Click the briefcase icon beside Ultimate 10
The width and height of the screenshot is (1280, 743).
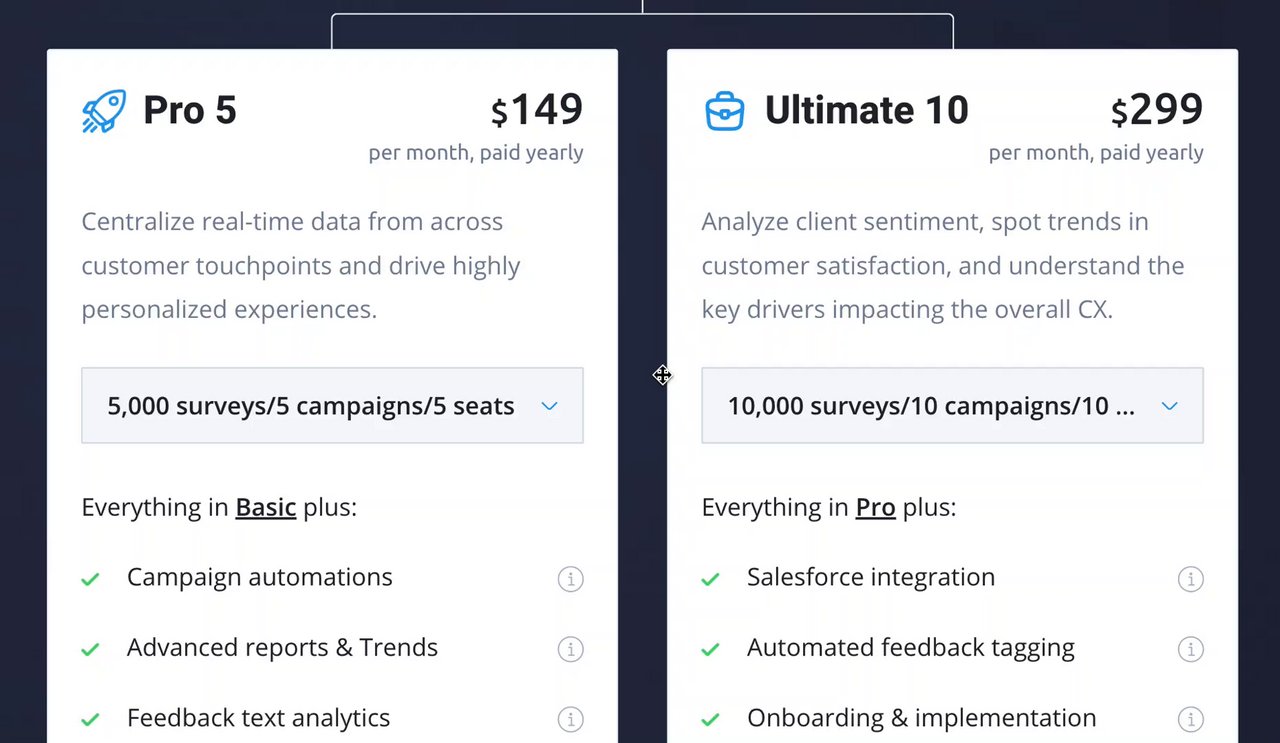coord(725,111)
